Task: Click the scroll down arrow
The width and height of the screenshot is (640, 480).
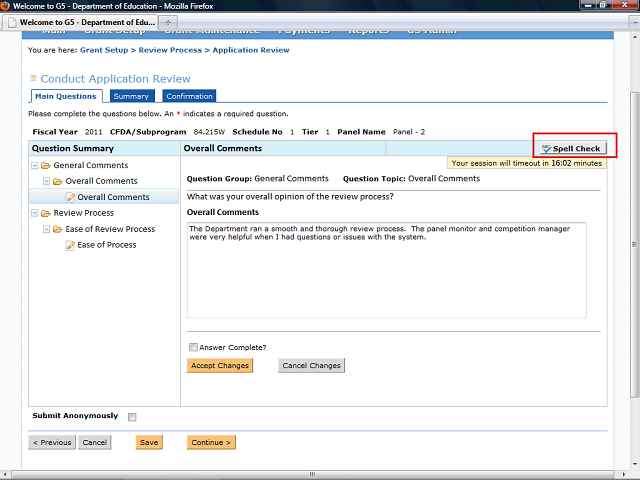Action: click(634, 464)
